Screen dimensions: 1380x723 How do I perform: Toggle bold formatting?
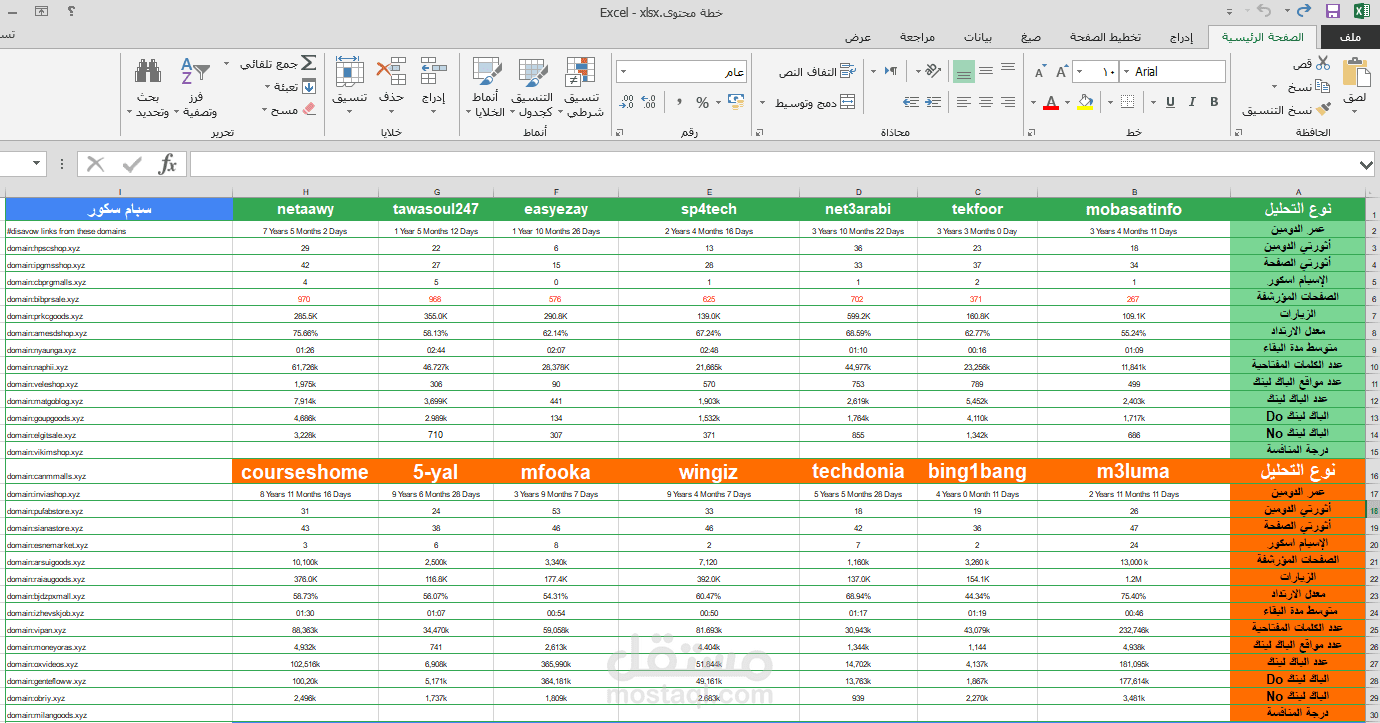(x=1214, y=102)
